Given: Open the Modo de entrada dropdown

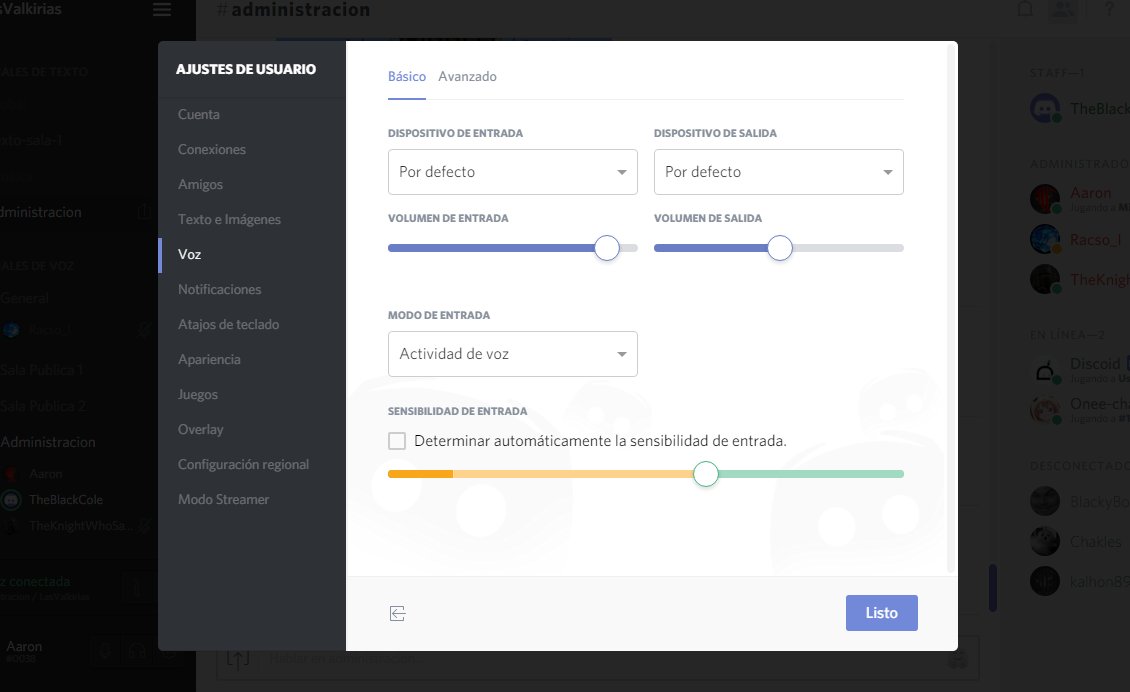Looking at the screenshot, I should pyautogui.click(x=512, y=354).
